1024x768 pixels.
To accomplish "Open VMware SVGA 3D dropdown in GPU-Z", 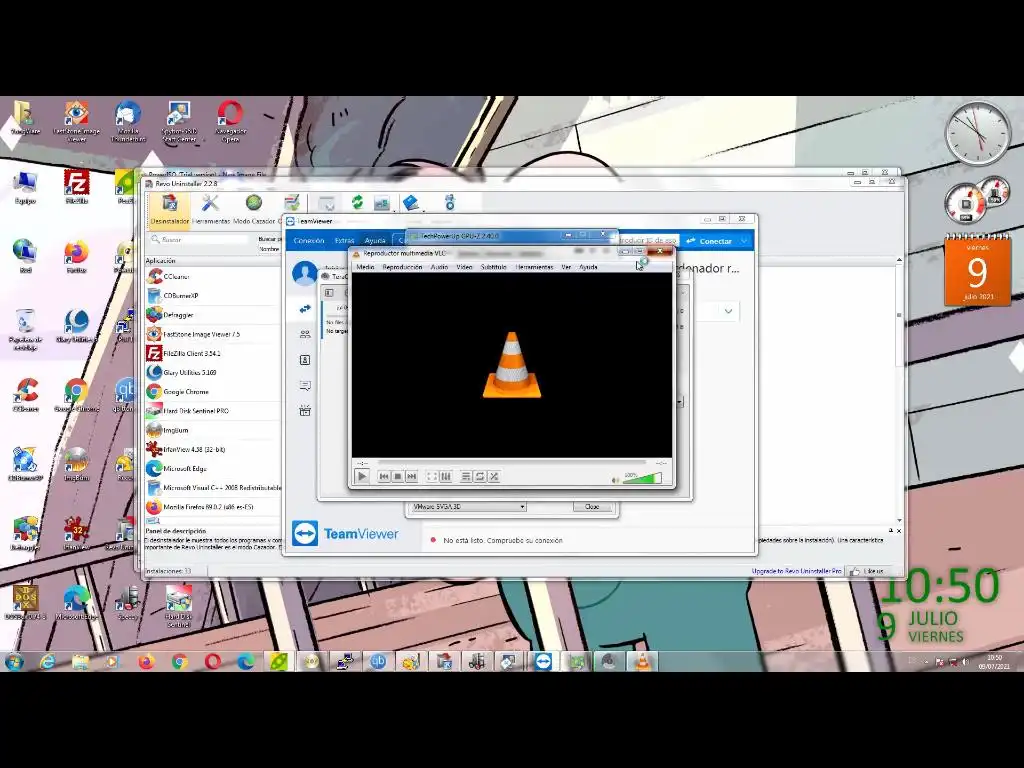I will [468, 507].
